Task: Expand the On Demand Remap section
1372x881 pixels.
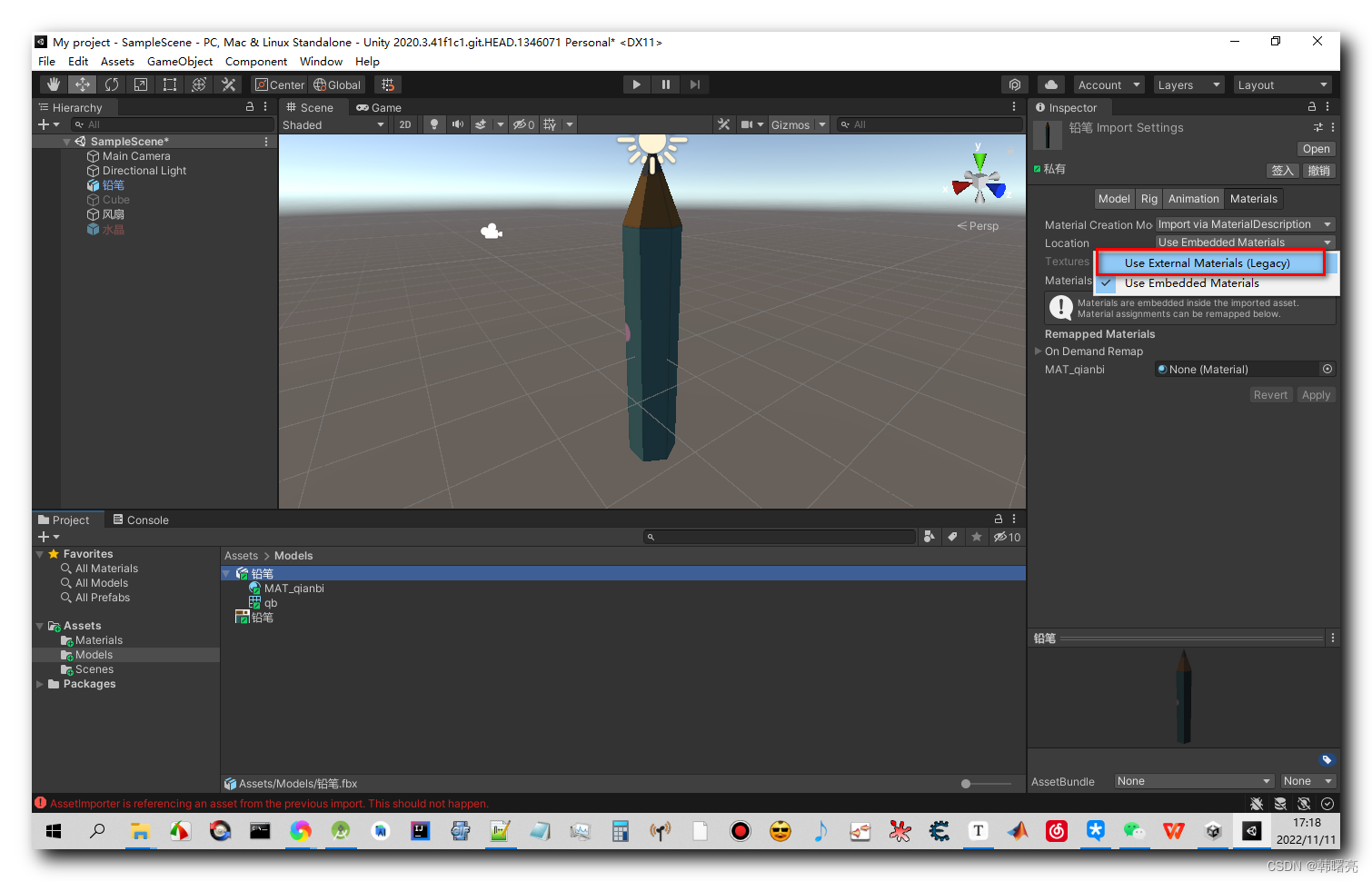Action: [x=1039, y=351]
